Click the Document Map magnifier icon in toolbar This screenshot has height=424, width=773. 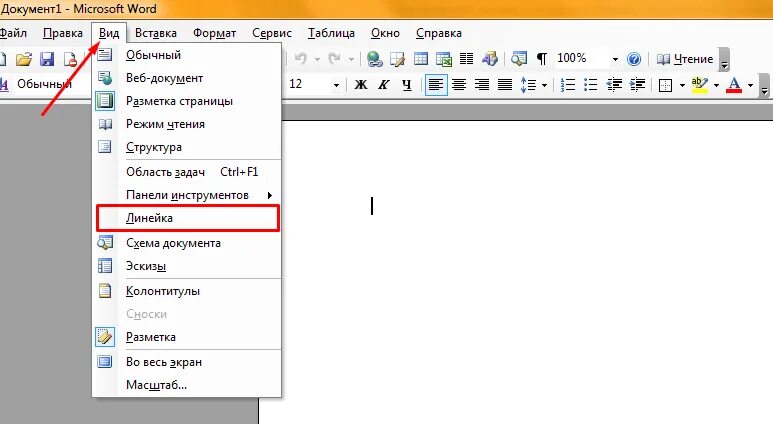click(x=519, y=59)
